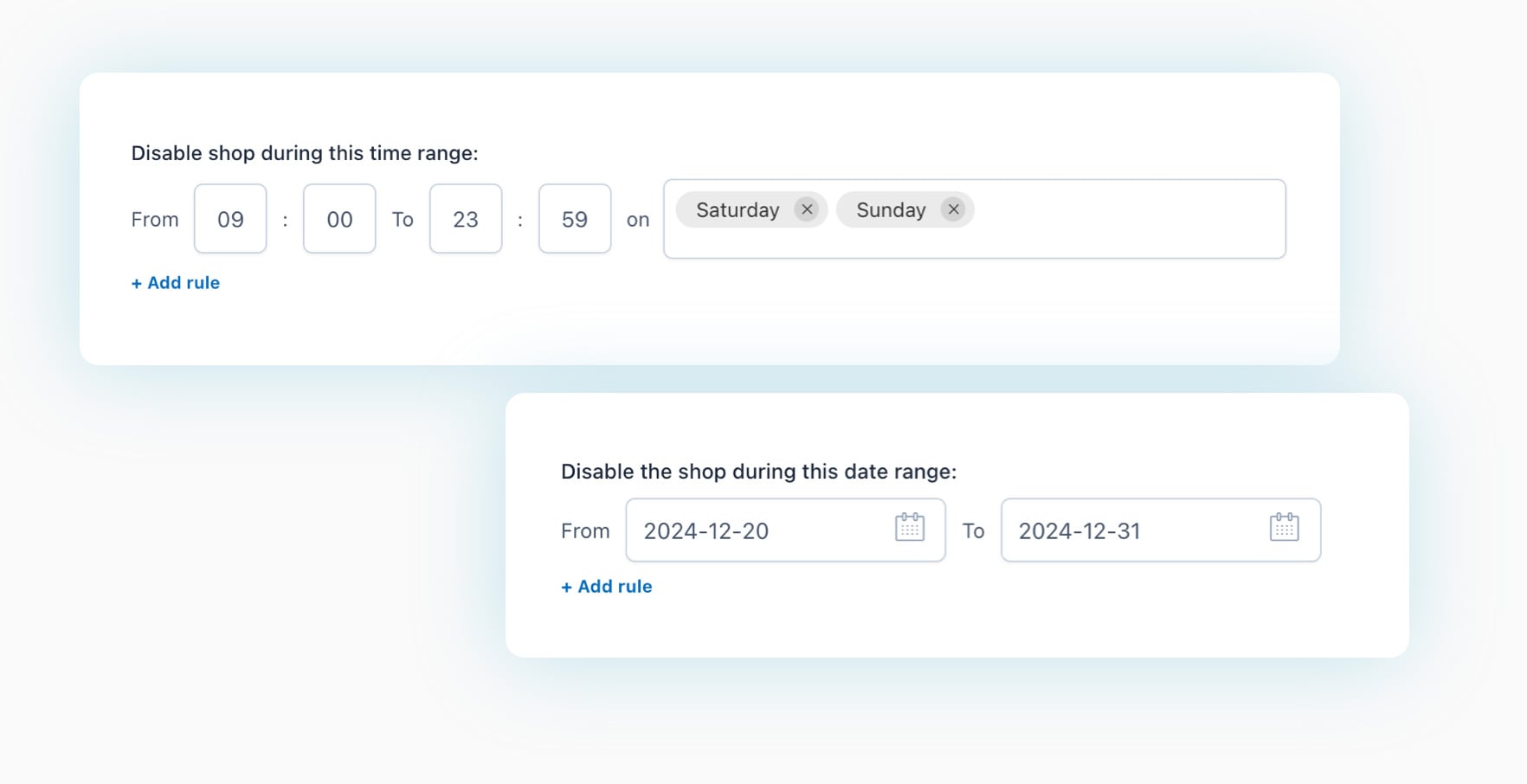Add rule under the date range section
The height and width of the screenshot is (784, 1527).
point(607,587)
